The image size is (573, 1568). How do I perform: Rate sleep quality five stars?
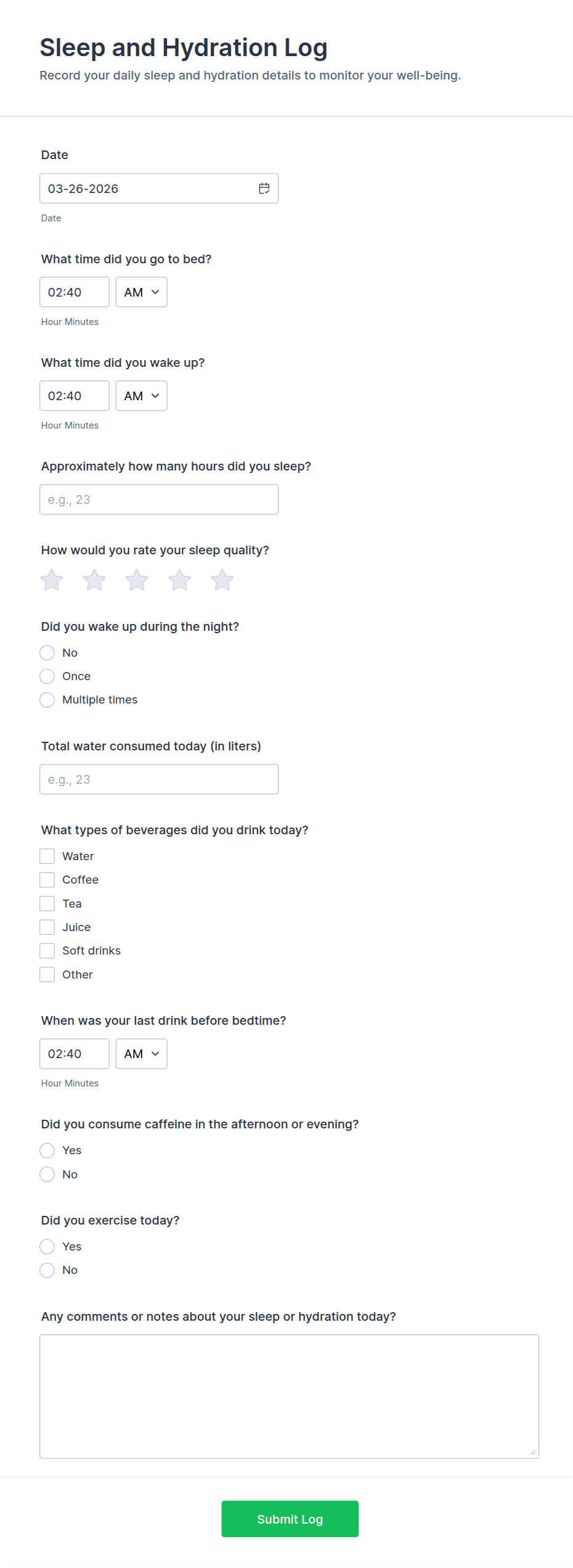pyautogui.click(x=222, y=580)
